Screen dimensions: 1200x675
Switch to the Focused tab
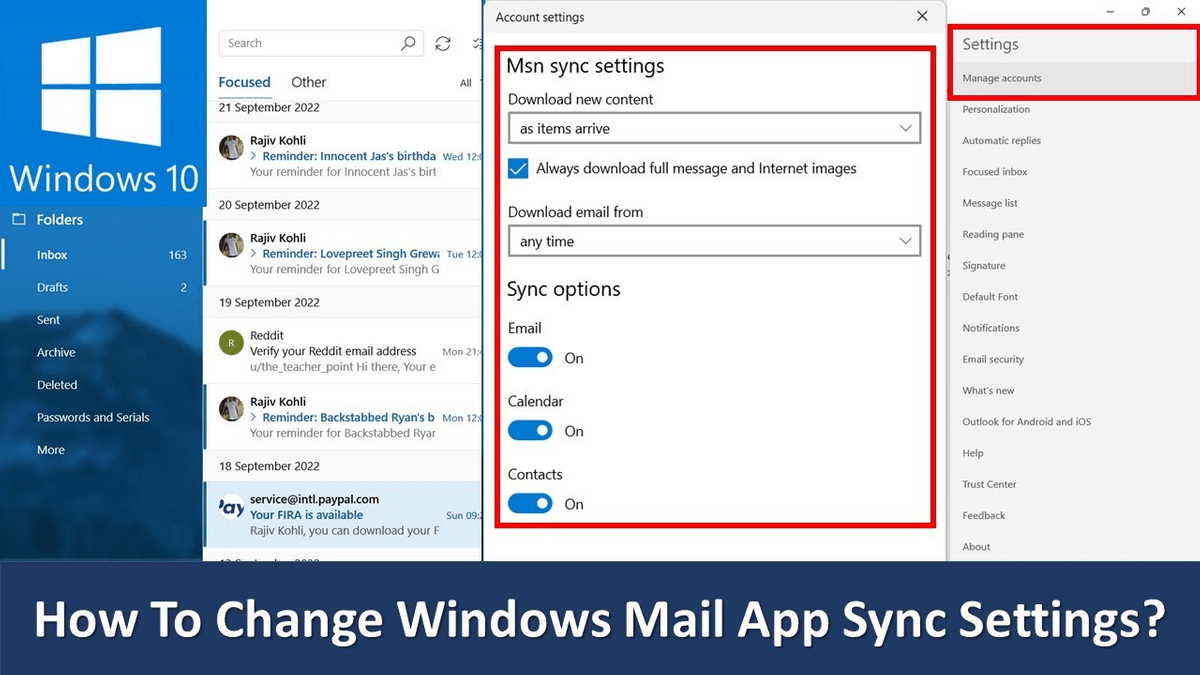pyautogui.click(x=244, y=82)
